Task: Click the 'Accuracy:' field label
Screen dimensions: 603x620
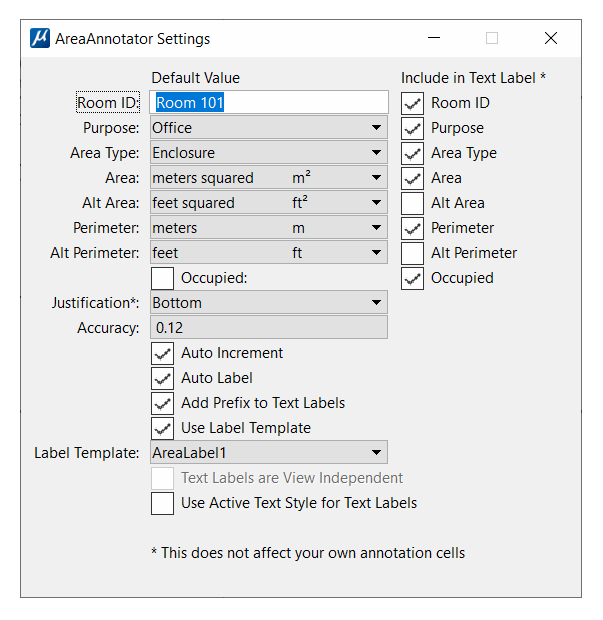Action: click(x=108, y=328)
